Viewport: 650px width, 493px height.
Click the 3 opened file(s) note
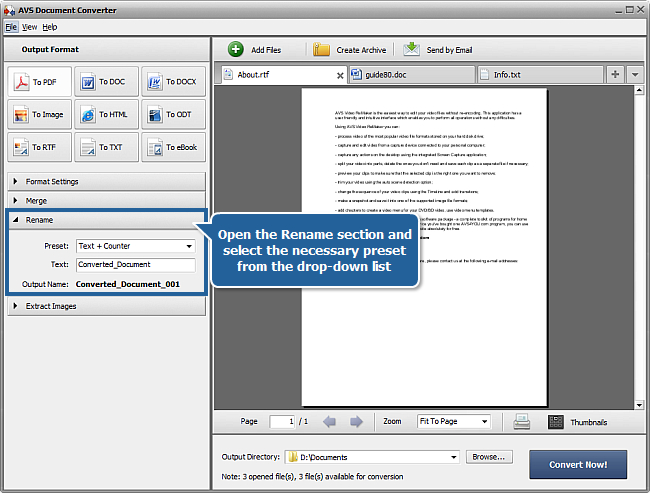point(312,476)
